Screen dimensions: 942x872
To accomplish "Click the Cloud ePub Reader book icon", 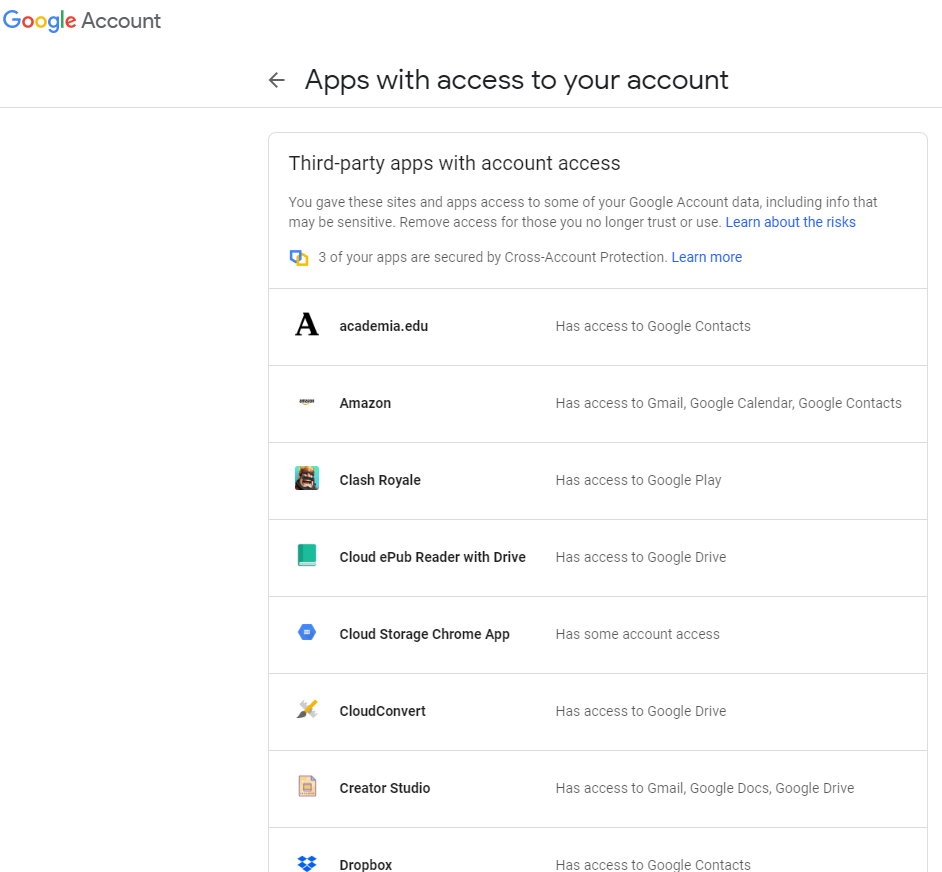I will coord(307,557).
